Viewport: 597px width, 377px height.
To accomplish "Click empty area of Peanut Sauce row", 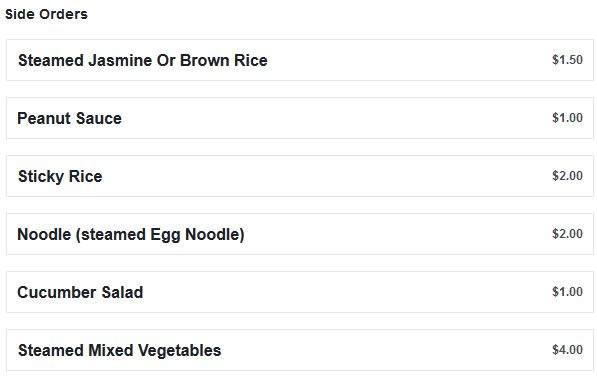I will click(335, 118).
